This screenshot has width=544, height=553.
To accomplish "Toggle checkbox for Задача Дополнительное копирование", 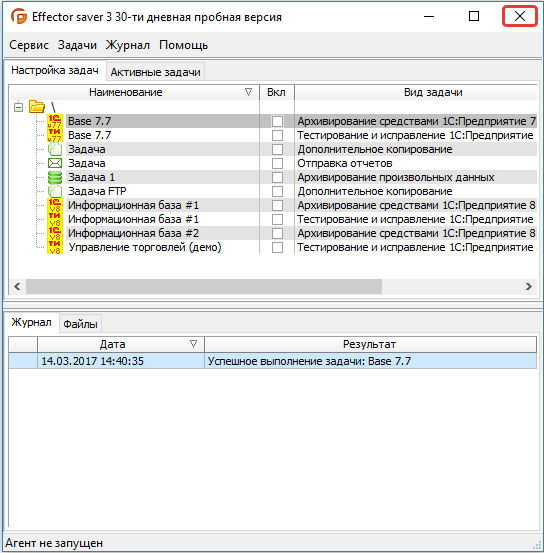I will click(277, 150).
